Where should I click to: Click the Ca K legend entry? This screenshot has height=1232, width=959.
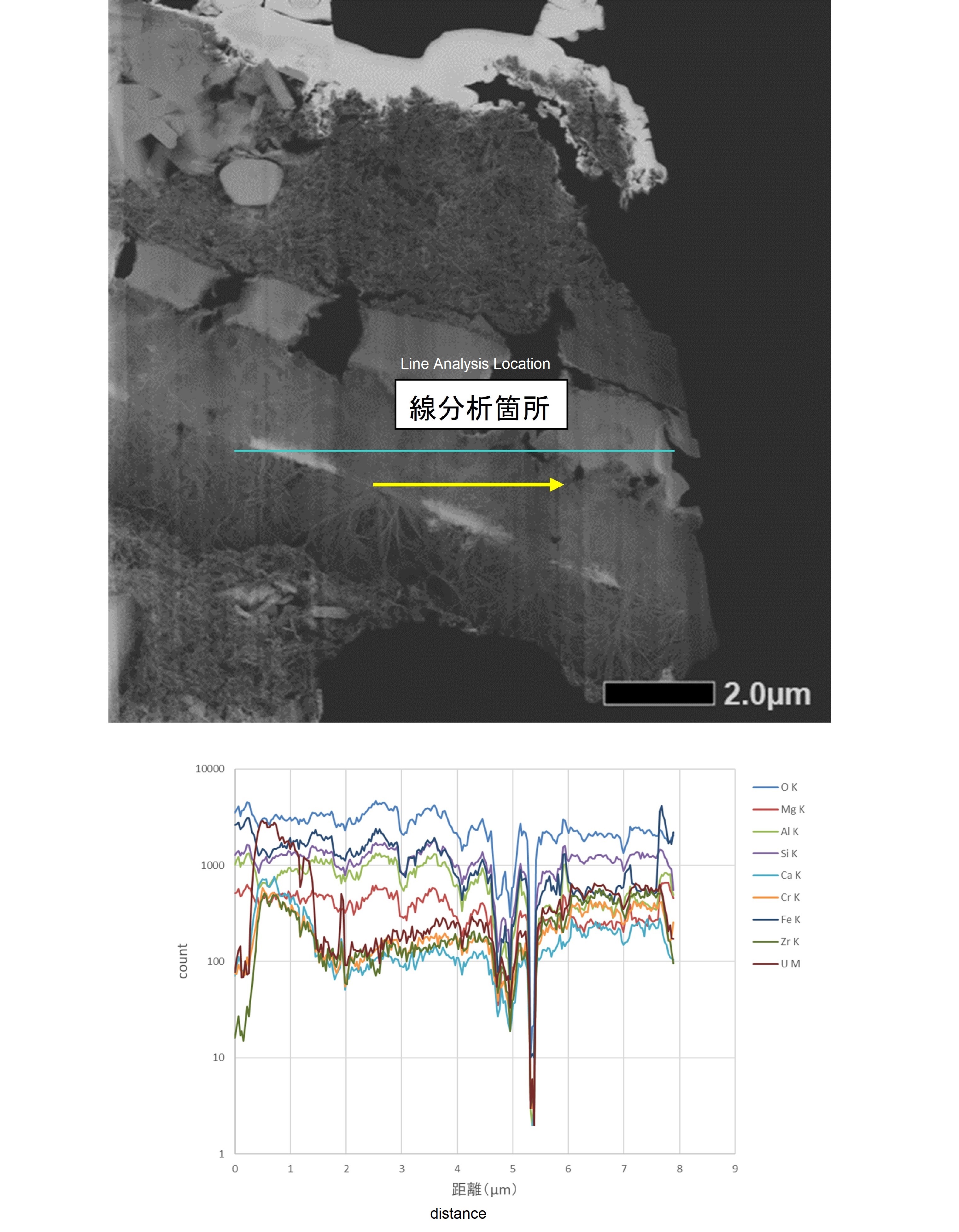click(777, 876)
